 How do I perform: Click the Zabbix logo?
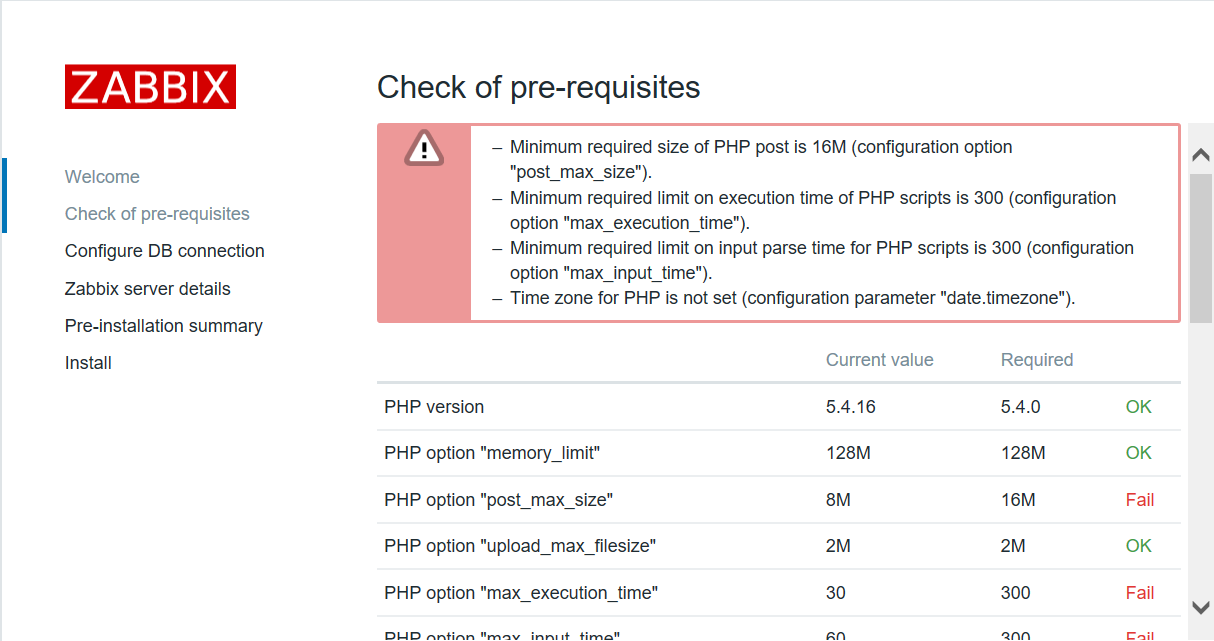150,87
